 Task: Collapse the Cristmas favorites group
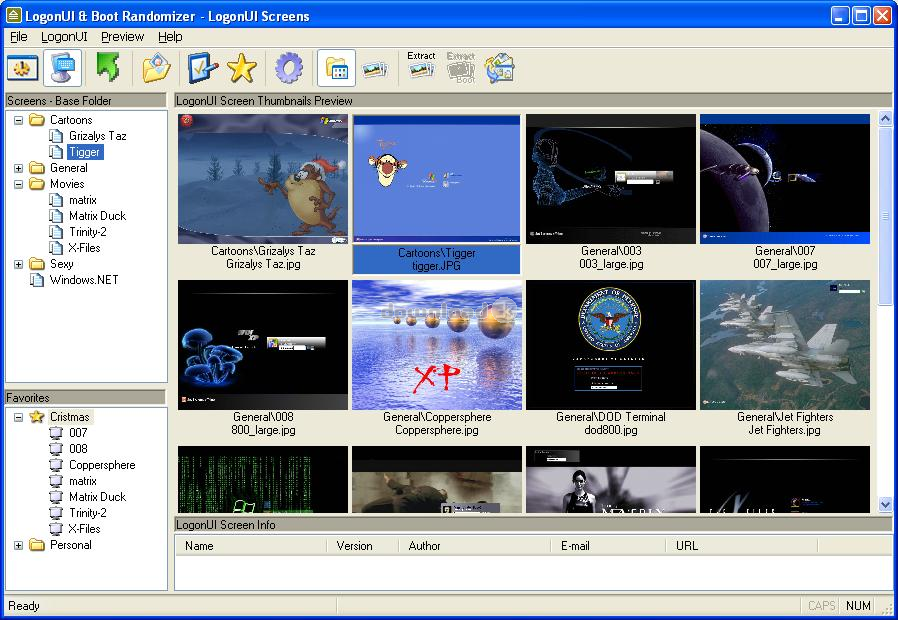coord(18,417)
